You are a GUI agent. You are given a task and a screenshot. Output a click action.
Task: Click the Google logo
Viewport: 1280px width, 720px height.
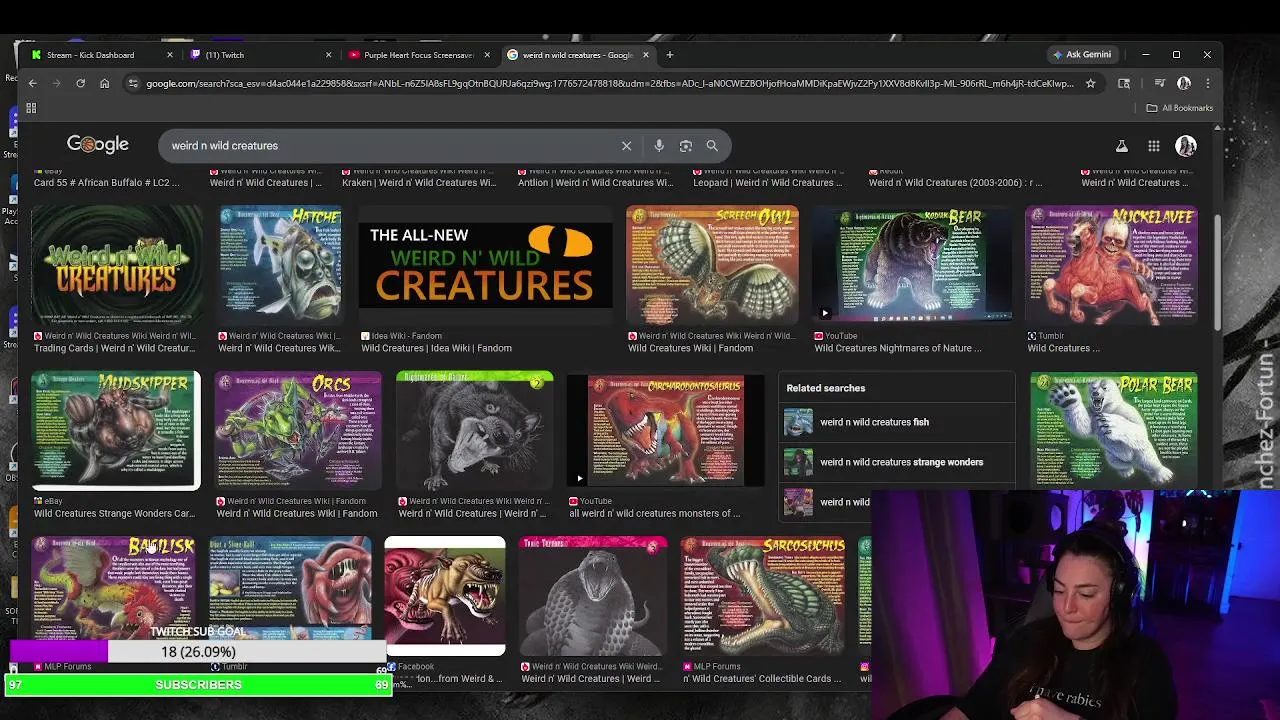tap(97, 145)
